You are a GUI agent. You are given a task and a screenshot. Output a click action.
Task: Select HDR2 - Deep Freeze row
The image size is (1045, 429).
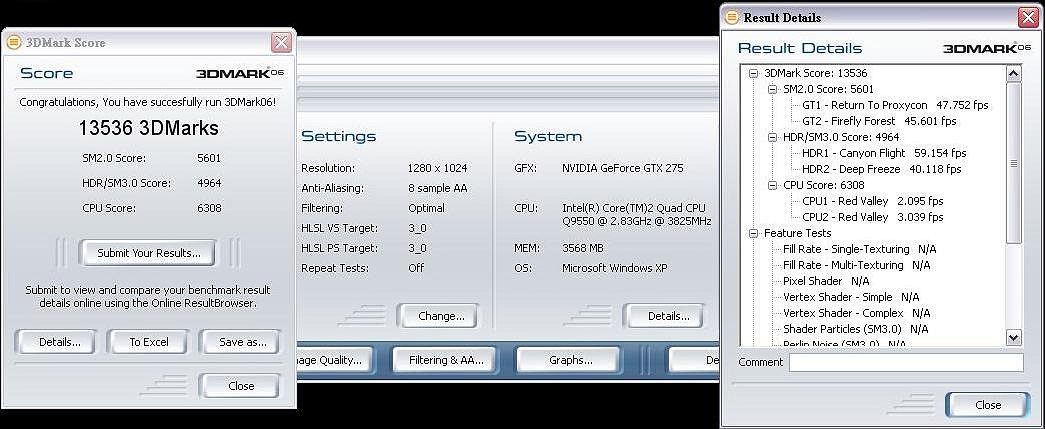(882, 169)
